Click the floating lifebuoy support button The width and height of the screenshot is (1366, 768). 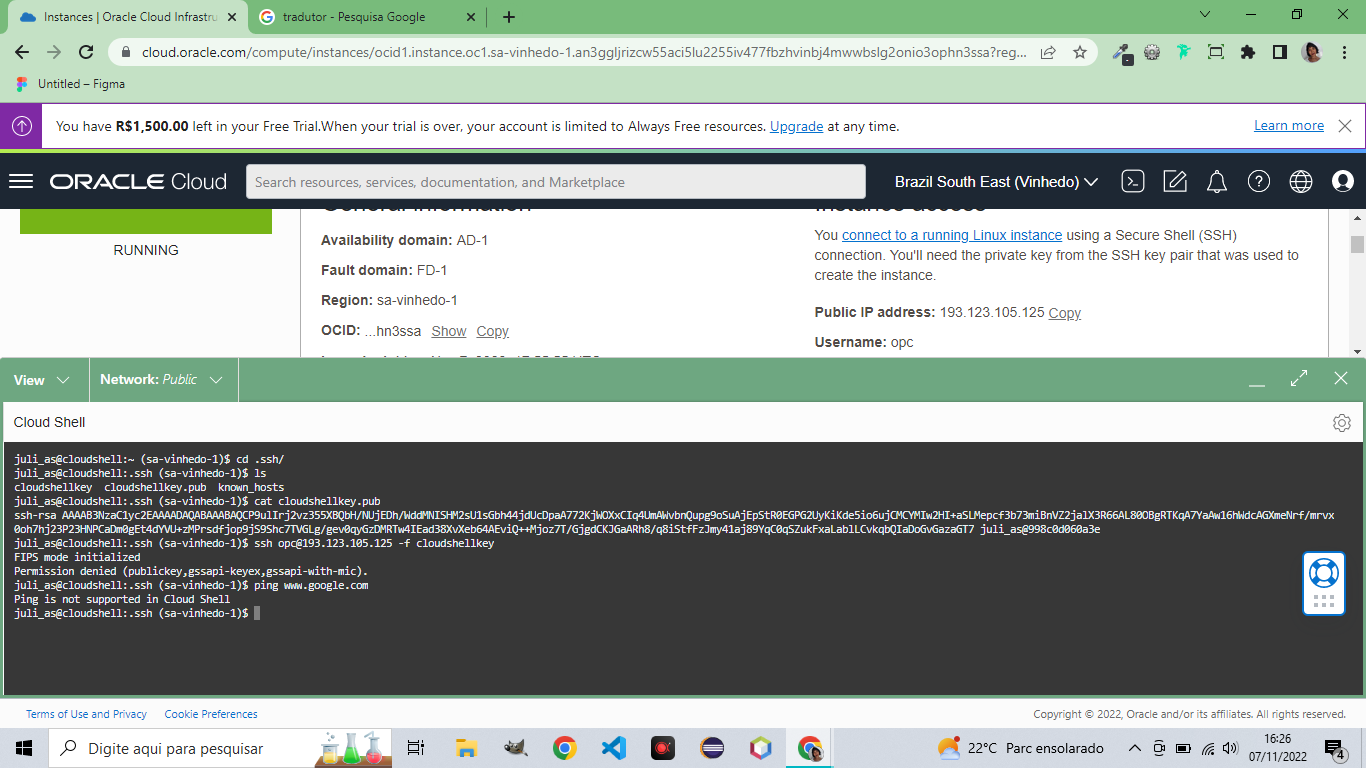[x=1324, y=583]
